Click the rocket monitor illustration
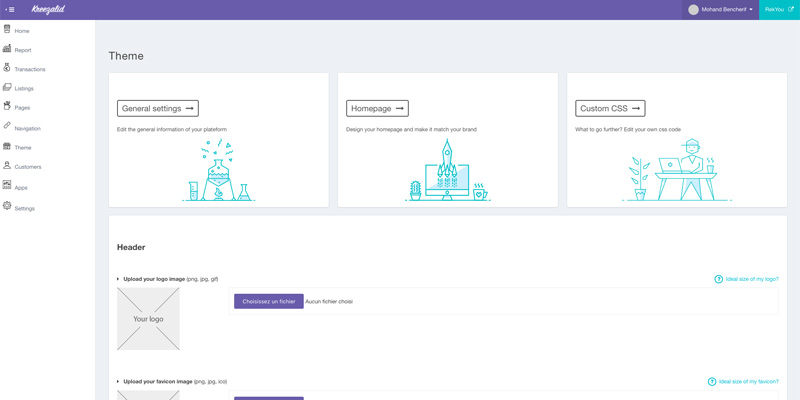Viewport: 800px width, 400px height. [x=447, y=170]
